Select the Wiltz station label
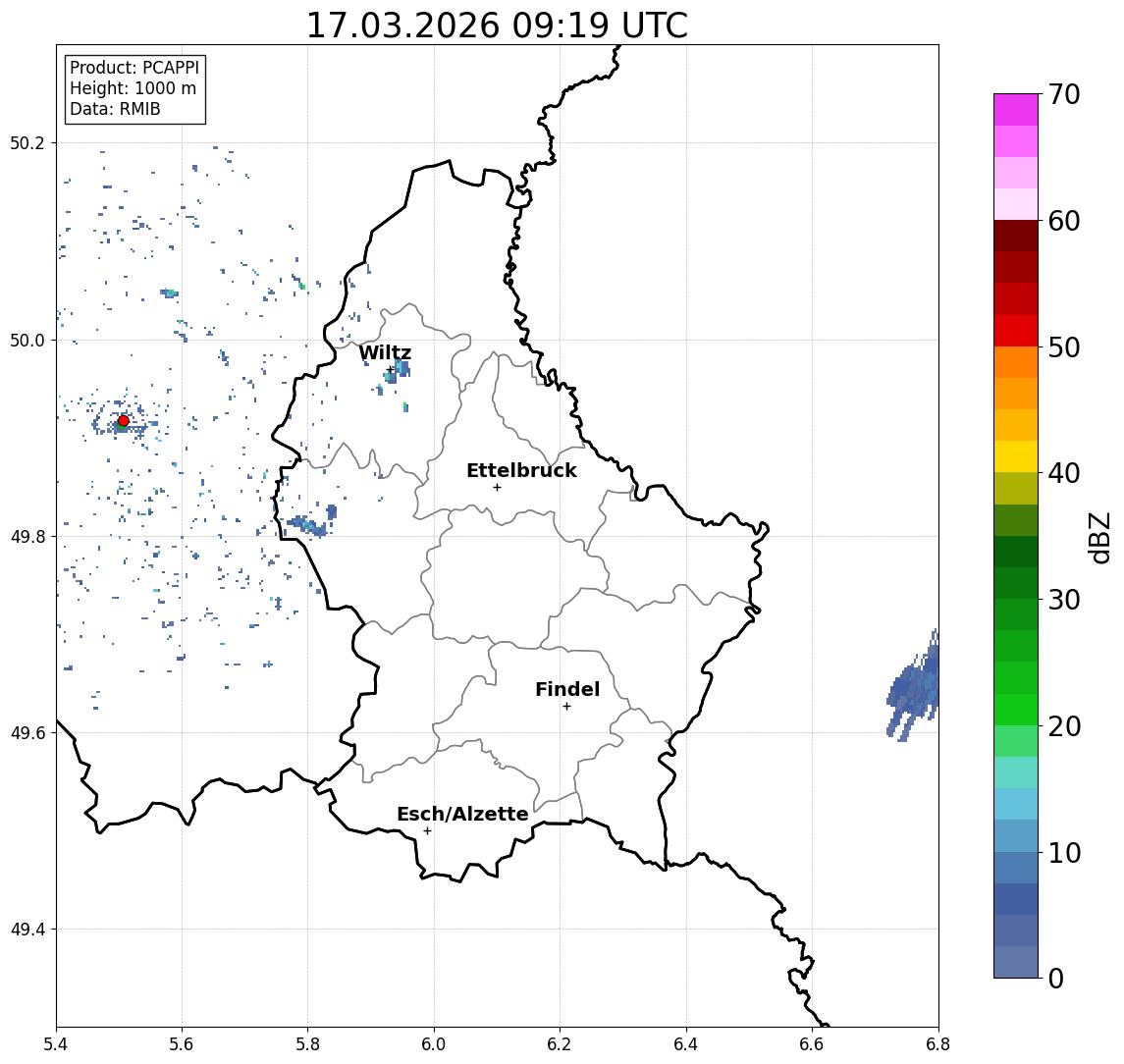 pos(385,352)
